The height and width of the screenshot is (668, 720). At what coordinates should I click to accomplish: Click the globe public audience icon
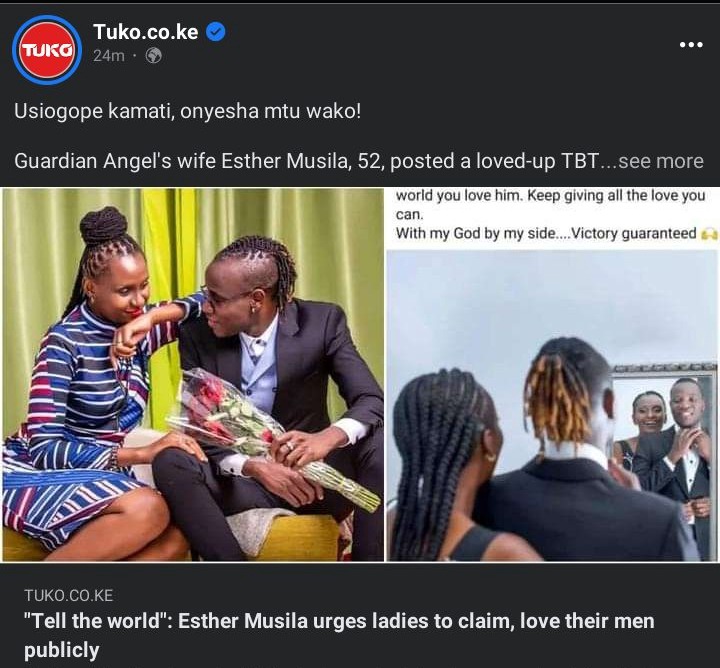coord(153,56)
